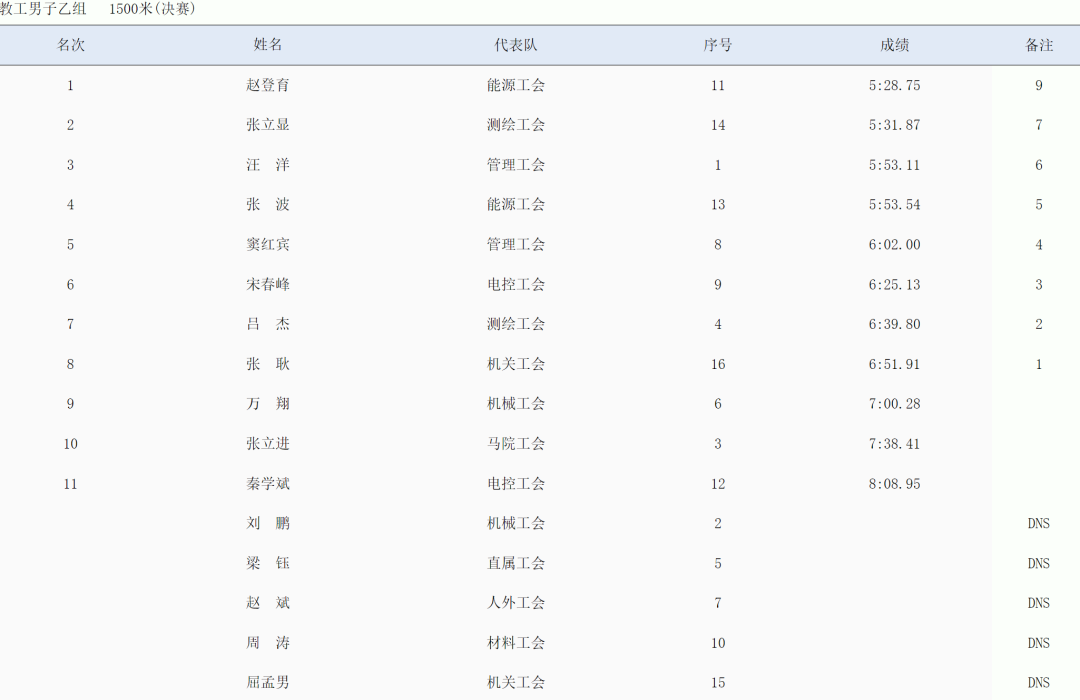Click the team cell 材料工会

click(x=516, y=643)
